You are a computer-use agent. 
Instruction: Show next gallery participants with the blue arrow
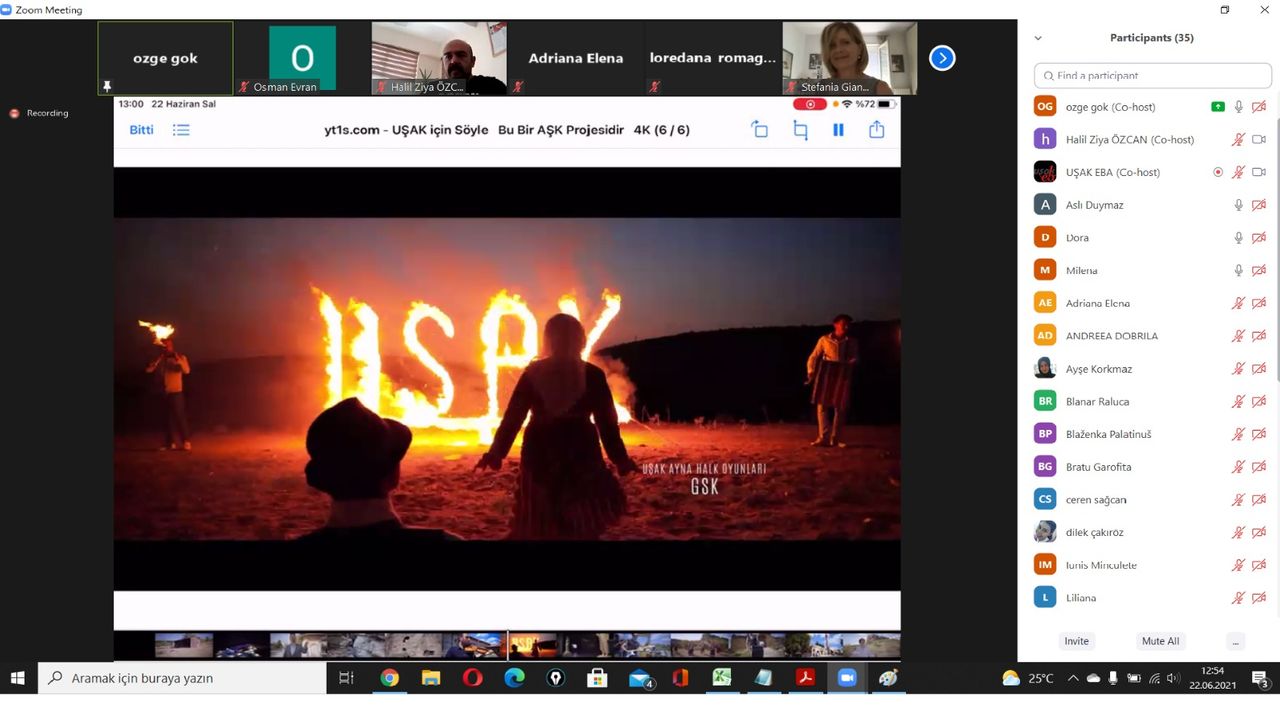942,58
